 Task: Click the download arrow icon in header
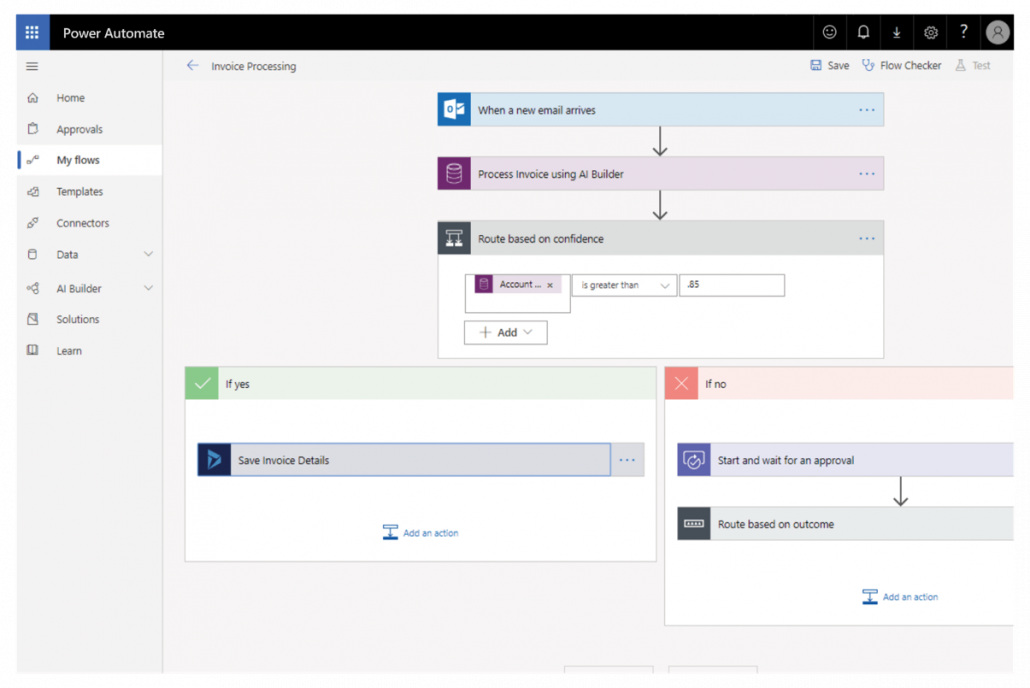(x=896, y=32)
